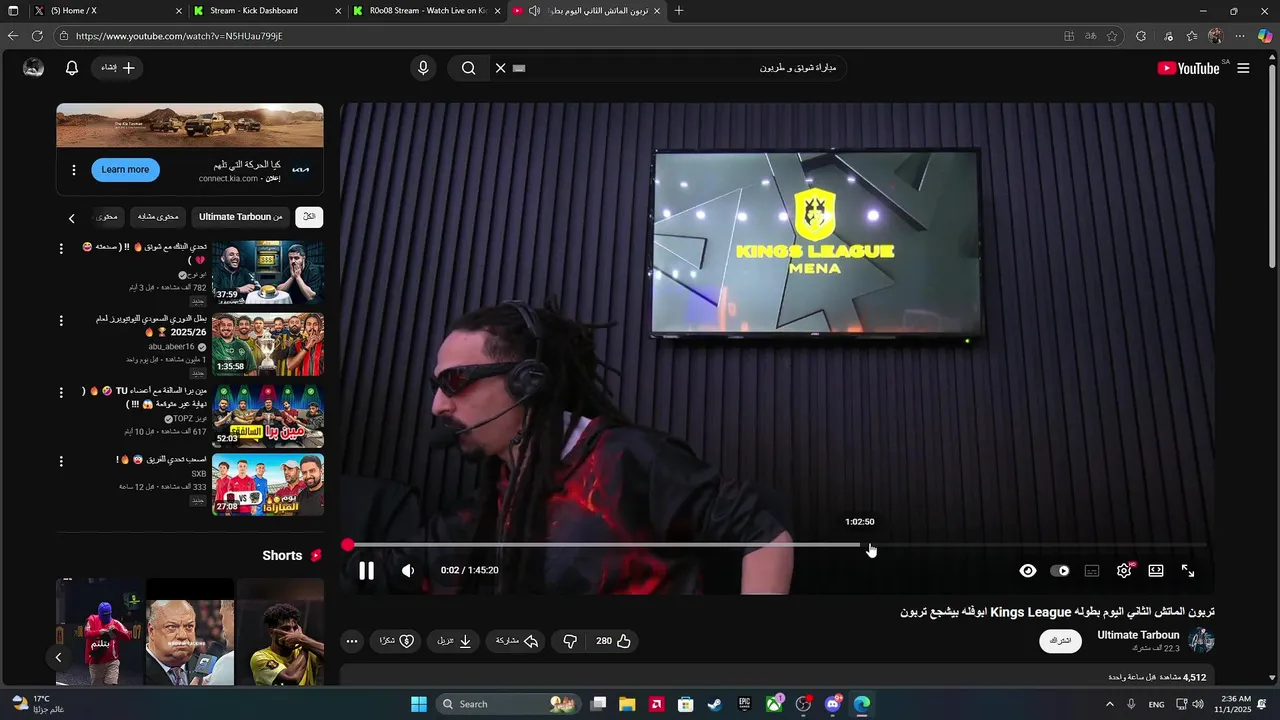Add this page to favorites star
The width and height of the screenshot is (1280, 720).
tap(1112, 36)
